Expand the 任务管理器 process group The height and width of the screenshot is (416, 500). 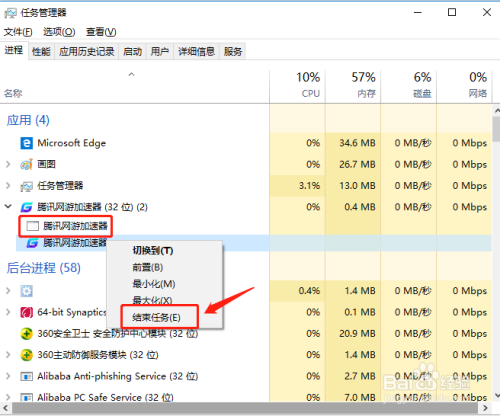click(x=8, y=185)
